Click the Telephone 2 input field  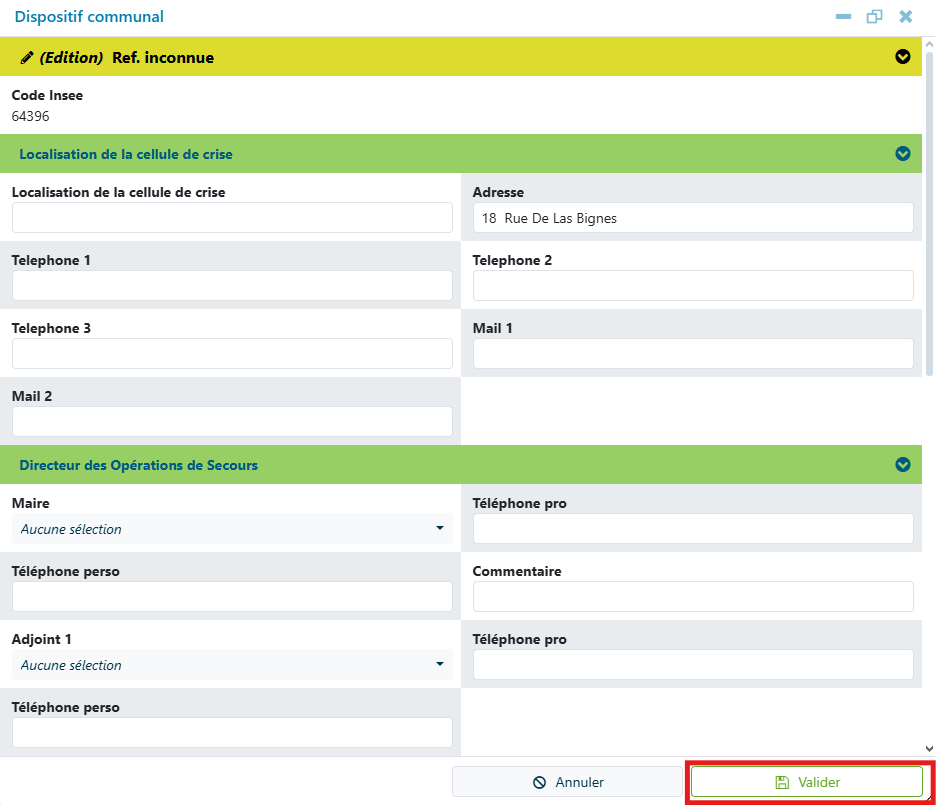[693, 286]
